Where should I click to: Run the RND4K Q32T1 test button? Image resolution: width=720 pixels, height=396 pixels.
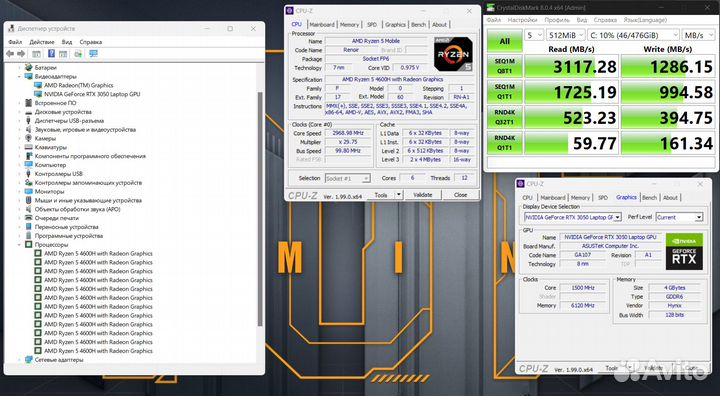click(505, 118)
